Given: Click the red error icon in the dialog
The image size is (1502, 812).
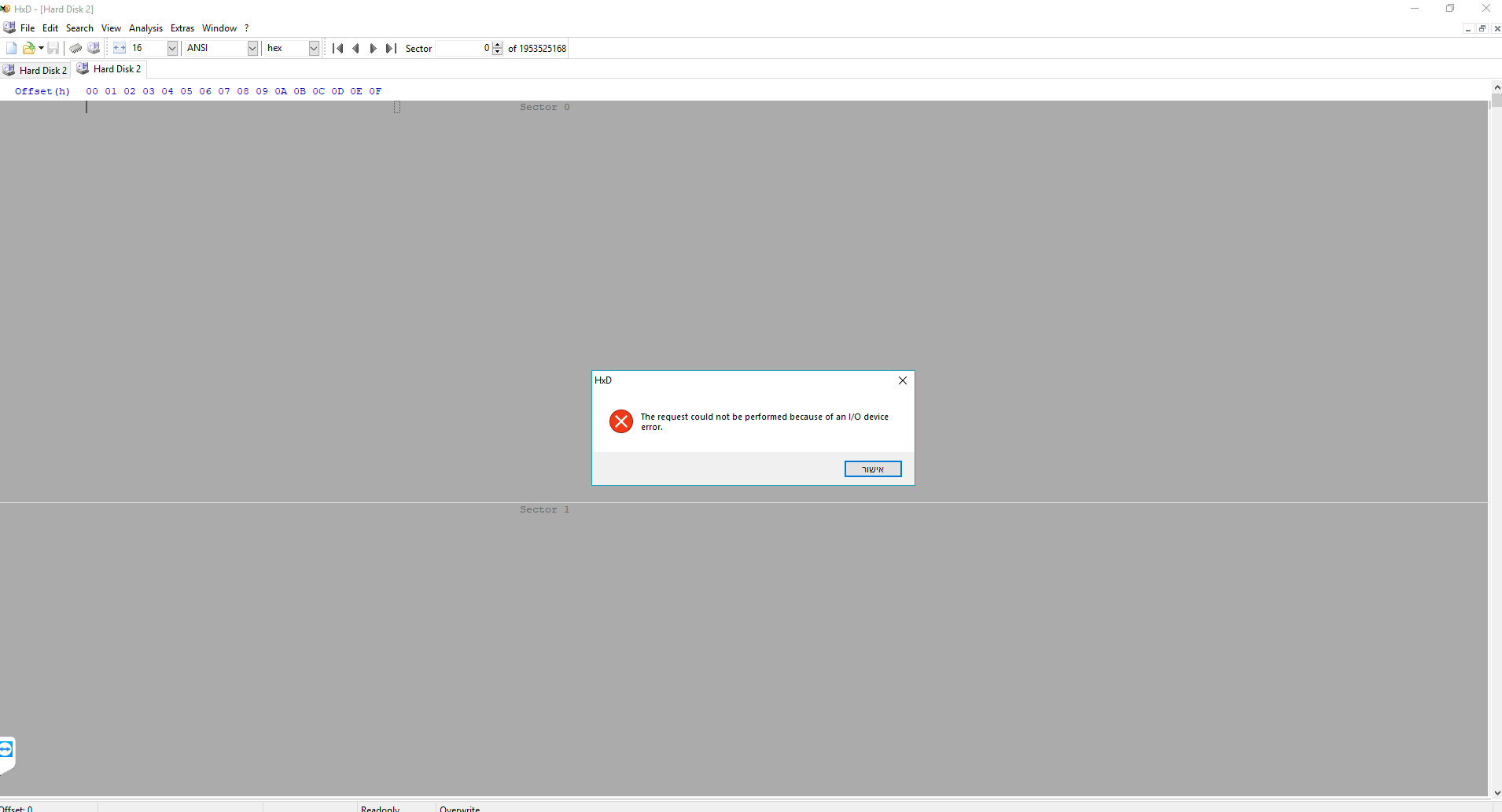Looking at the screenshot, I should [x=621, y=421].
